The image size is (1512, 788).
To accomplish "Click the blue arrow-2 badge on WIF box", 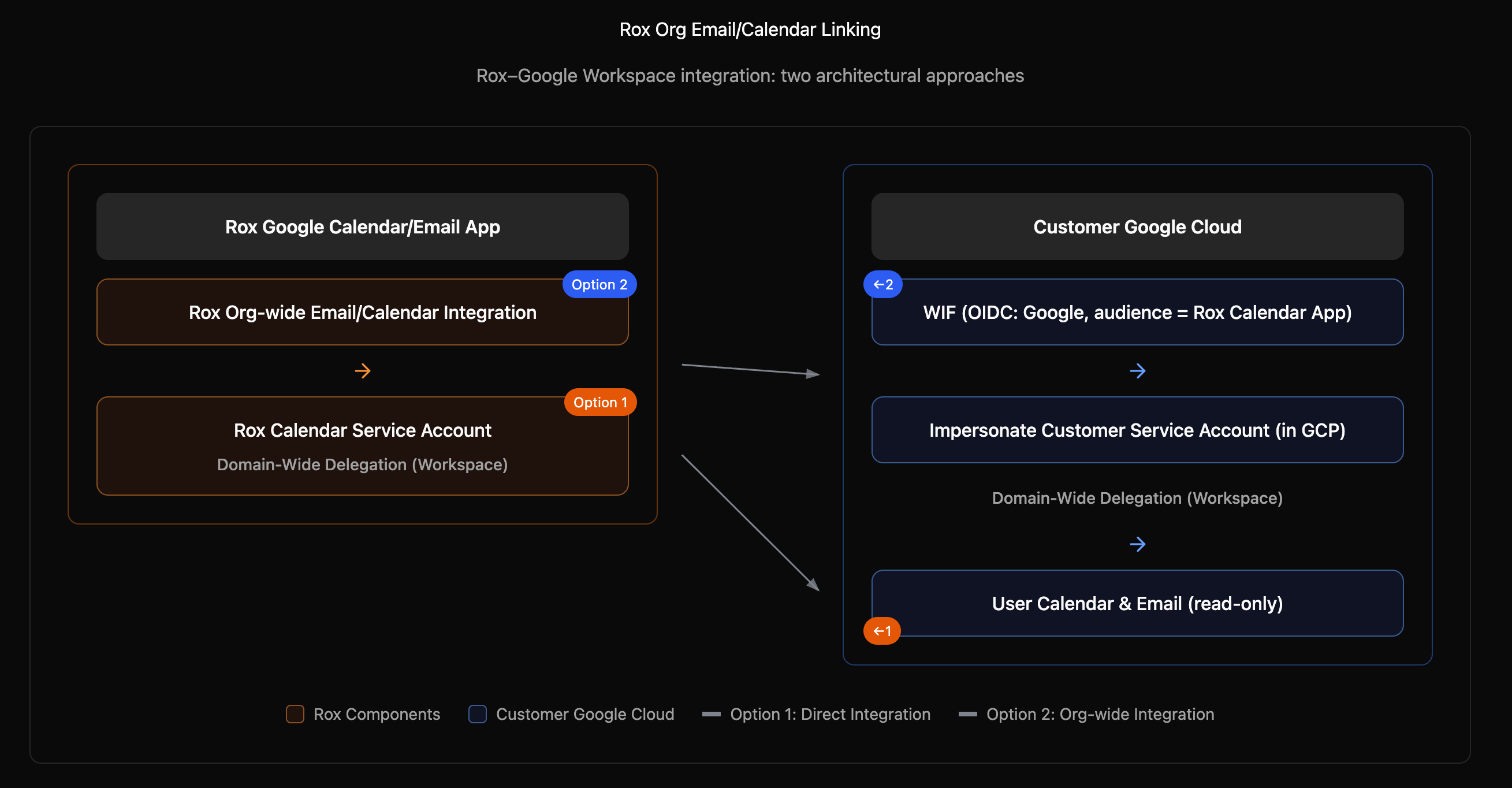I will tap(882, 284).
